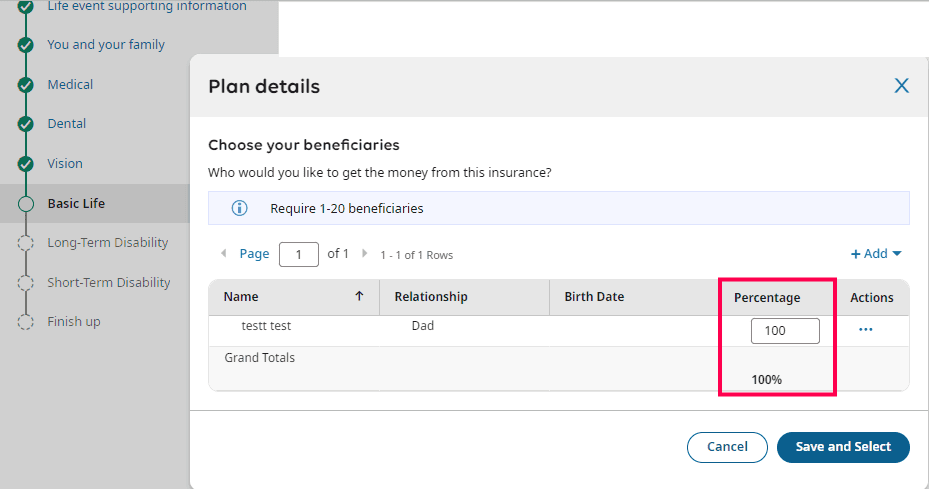Click the page number input field
This screenshot has height=489, width=929.
pos(299,254)
